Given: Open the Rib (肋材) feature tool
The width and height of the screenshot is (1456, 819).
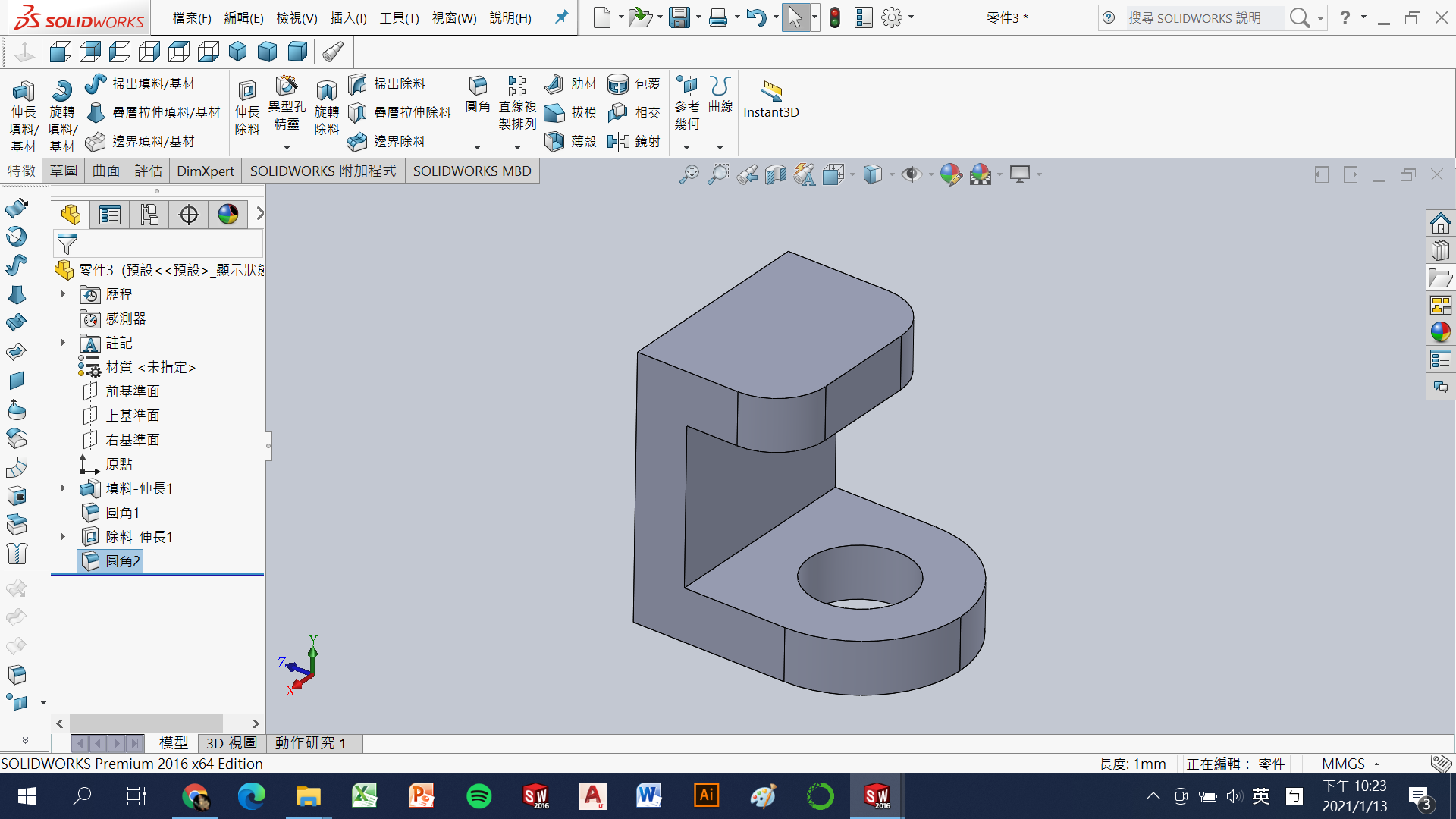Looking at the screenshot, I should pyautogui.click(x=555, y=83).
